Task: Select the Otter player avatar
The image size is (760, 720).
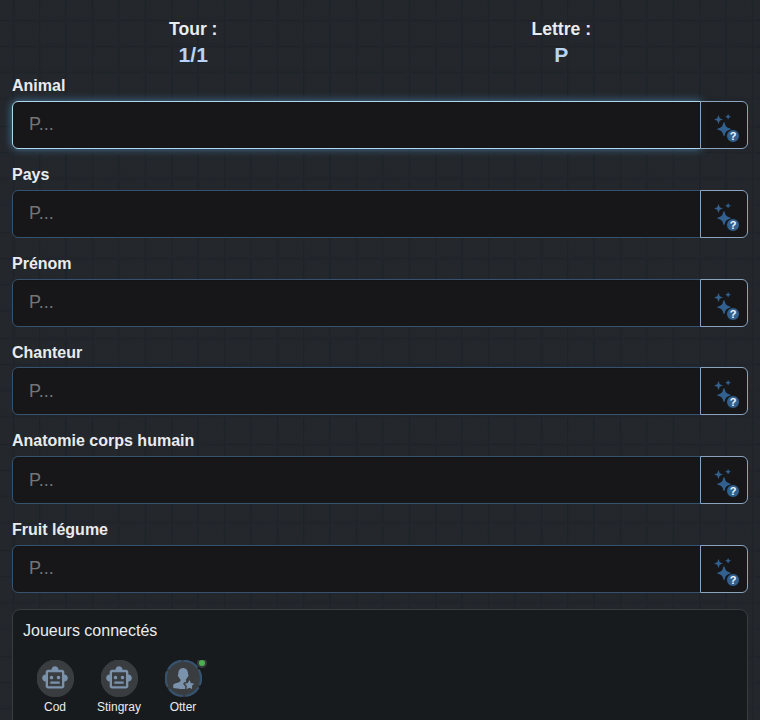Action: (183, 678)
